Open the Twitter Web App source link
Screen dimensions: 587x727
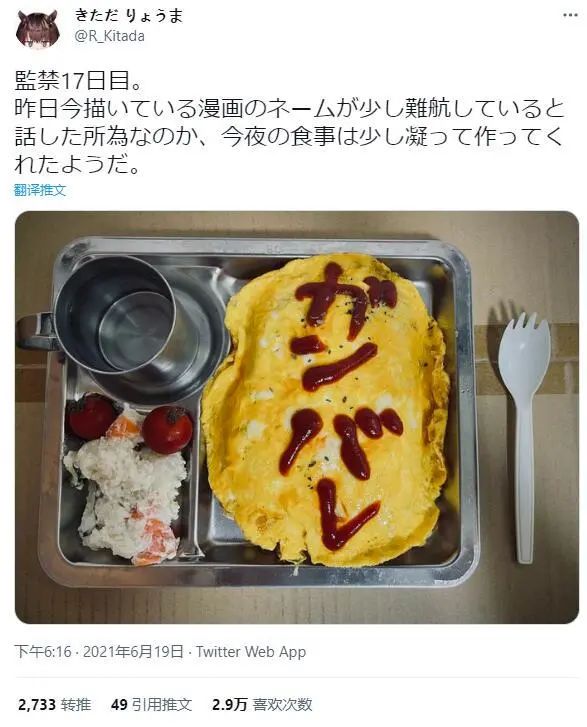(251, 651)
